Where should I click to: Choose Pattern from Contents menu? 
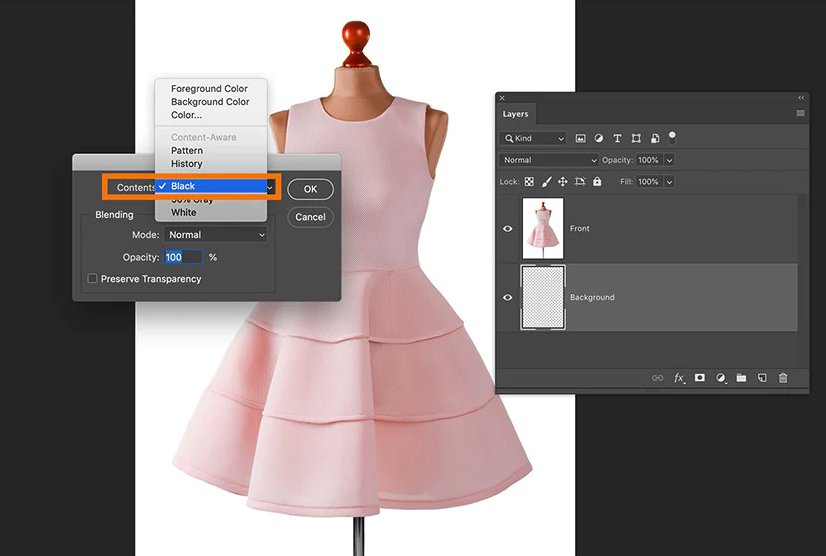(x=187, y=150)
